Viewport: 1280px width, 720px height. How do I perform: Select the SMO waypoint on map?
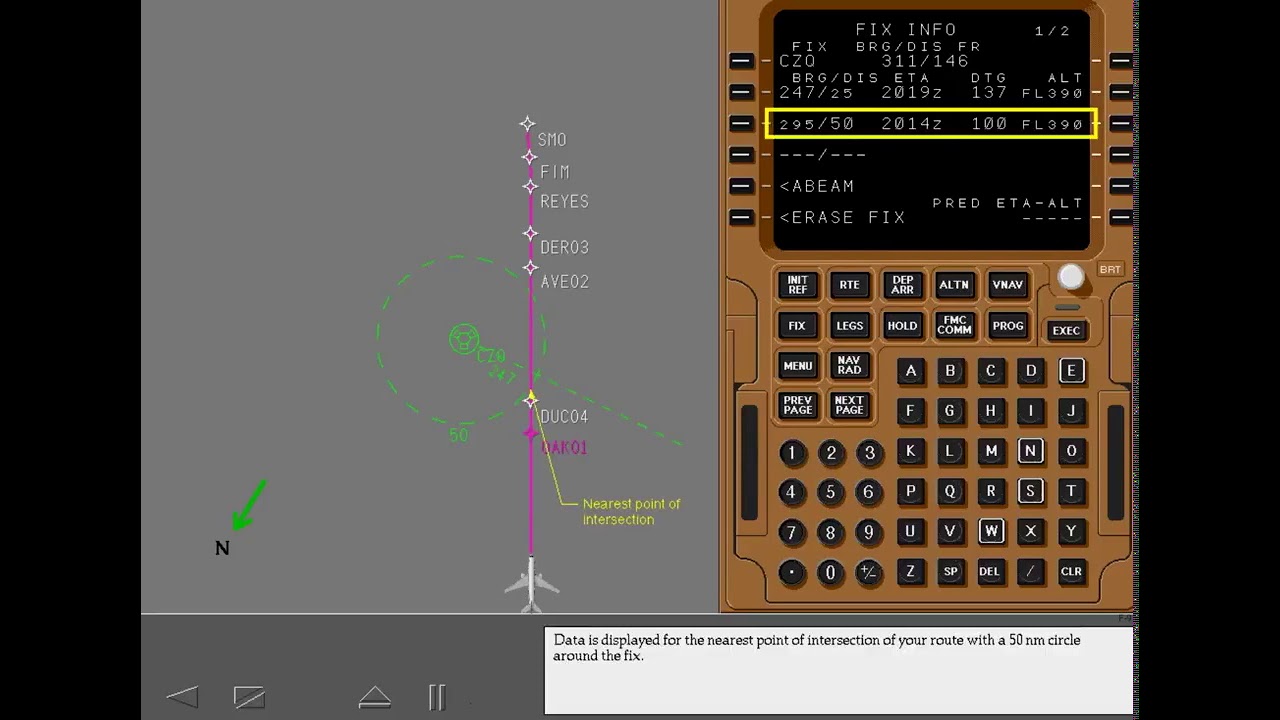pyautogui.click(x=528, y=124)
